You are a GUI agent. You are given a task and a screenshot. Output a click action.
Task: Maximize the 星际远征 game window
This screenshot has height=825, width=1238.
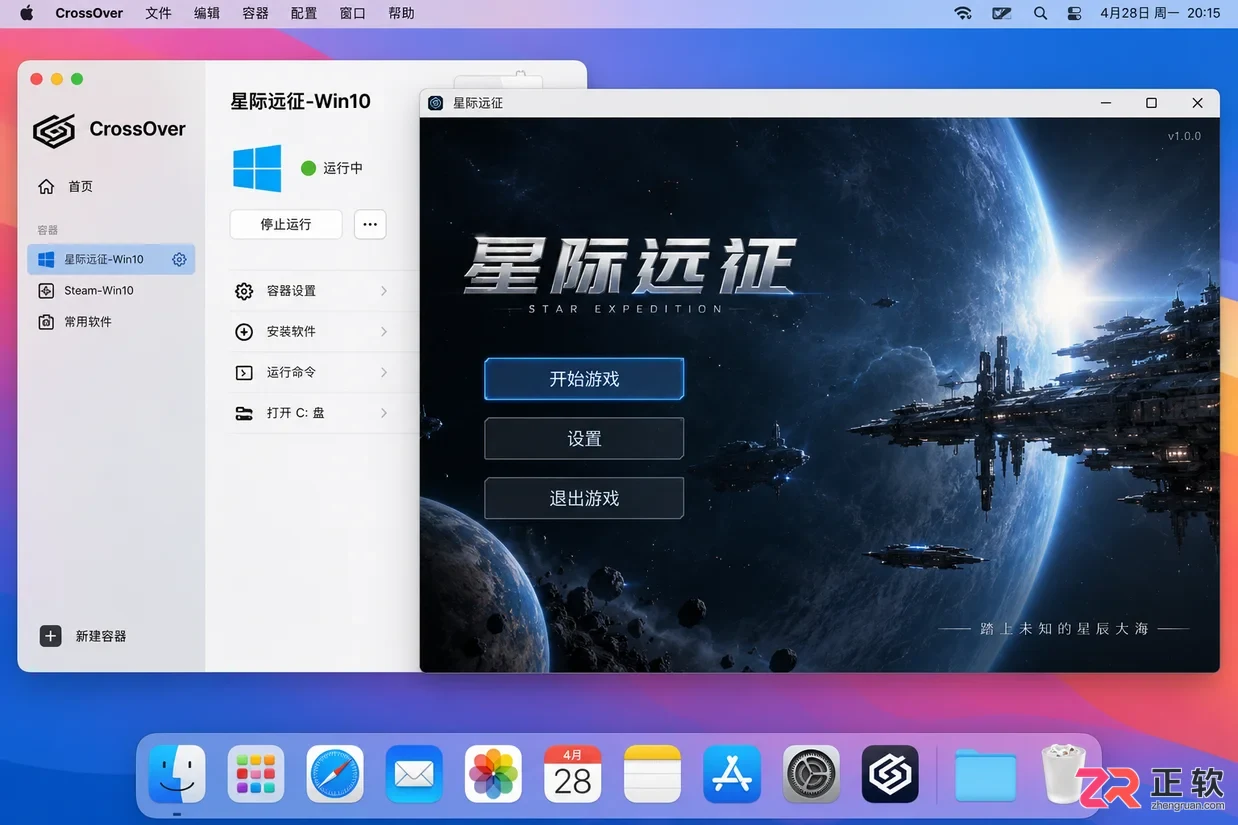pos(1151,103)
